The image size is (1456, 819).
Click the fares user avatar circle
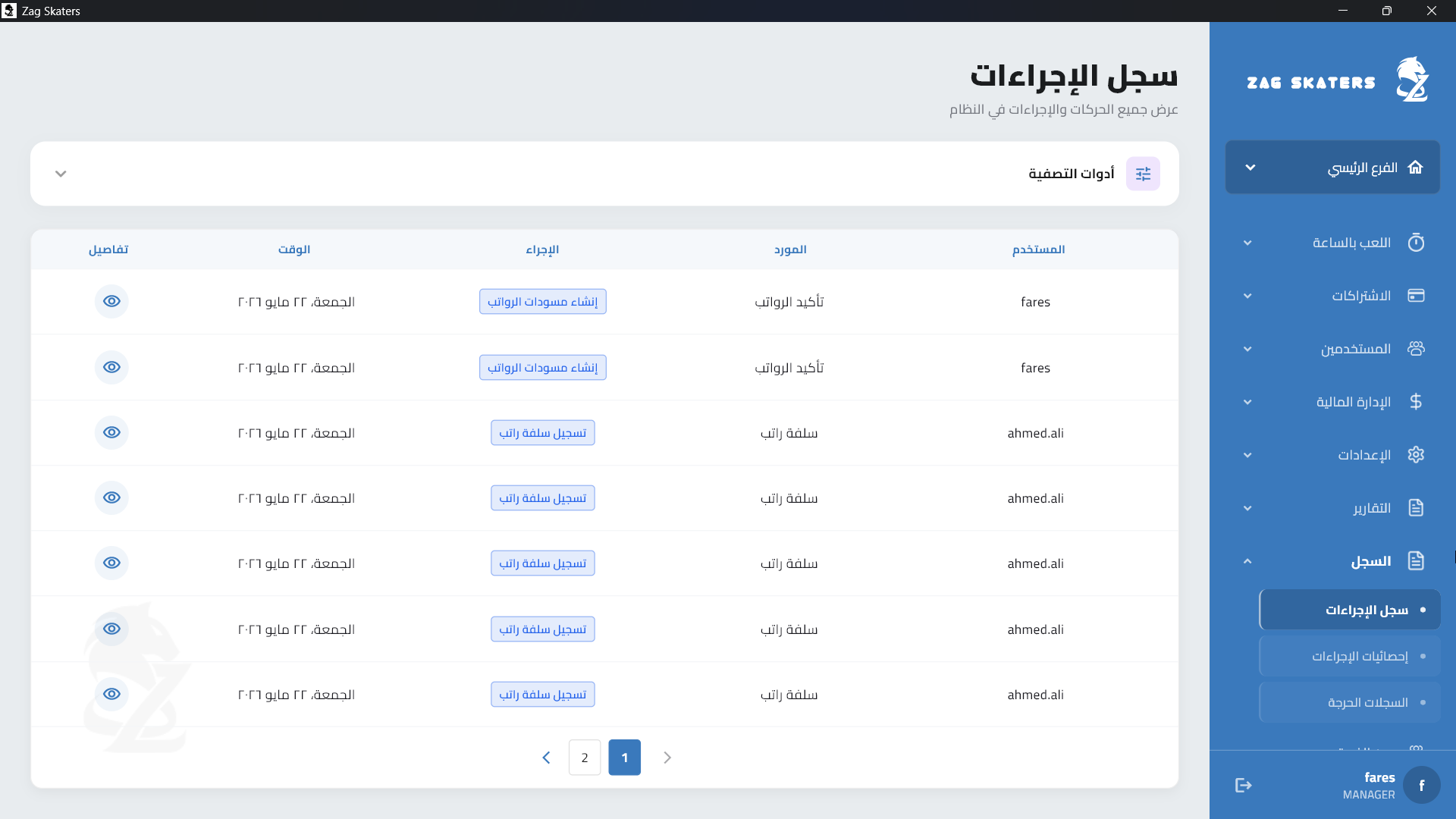1421,785
